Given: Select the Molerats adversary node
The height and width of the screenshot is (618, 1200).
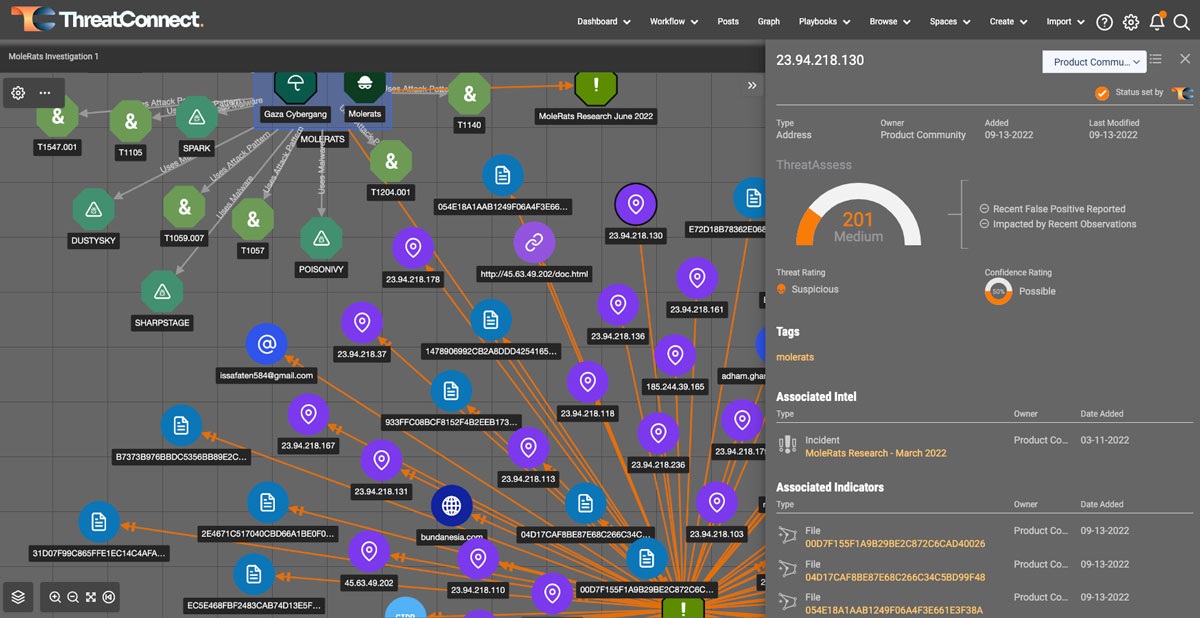Looking at the screenshot, I should (x=365, y=86).
